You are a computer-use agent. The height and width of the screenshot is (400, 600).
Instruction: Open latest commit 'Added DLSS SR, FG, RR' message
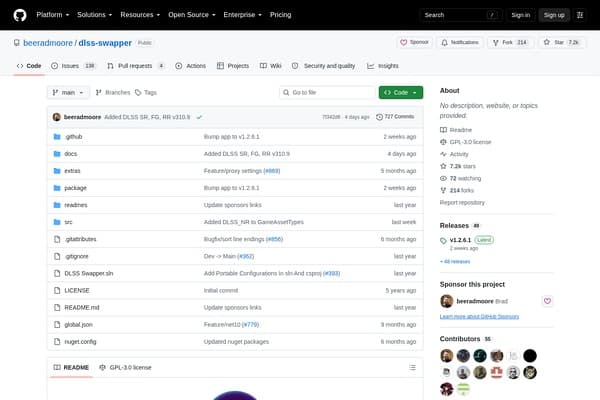tap(147, 117)
